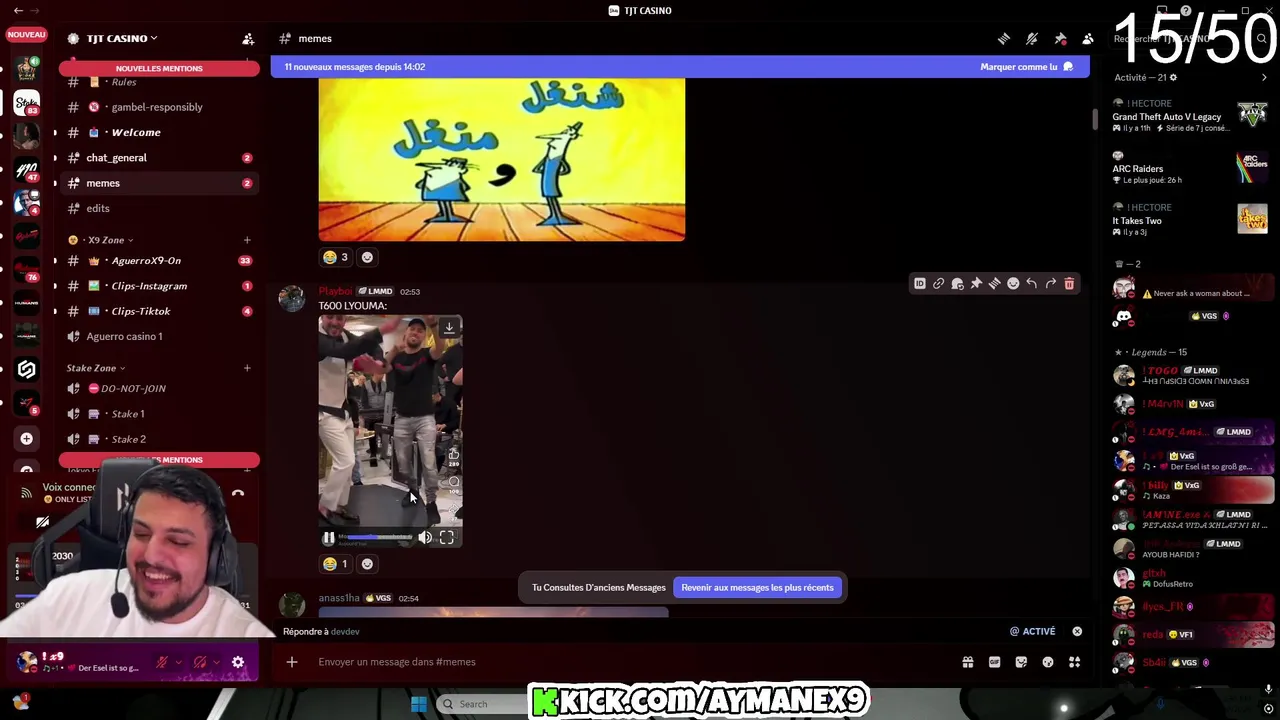The image size is (1280, 720).
Task: Open threads icon in channel header
Action: point(1004,39)
